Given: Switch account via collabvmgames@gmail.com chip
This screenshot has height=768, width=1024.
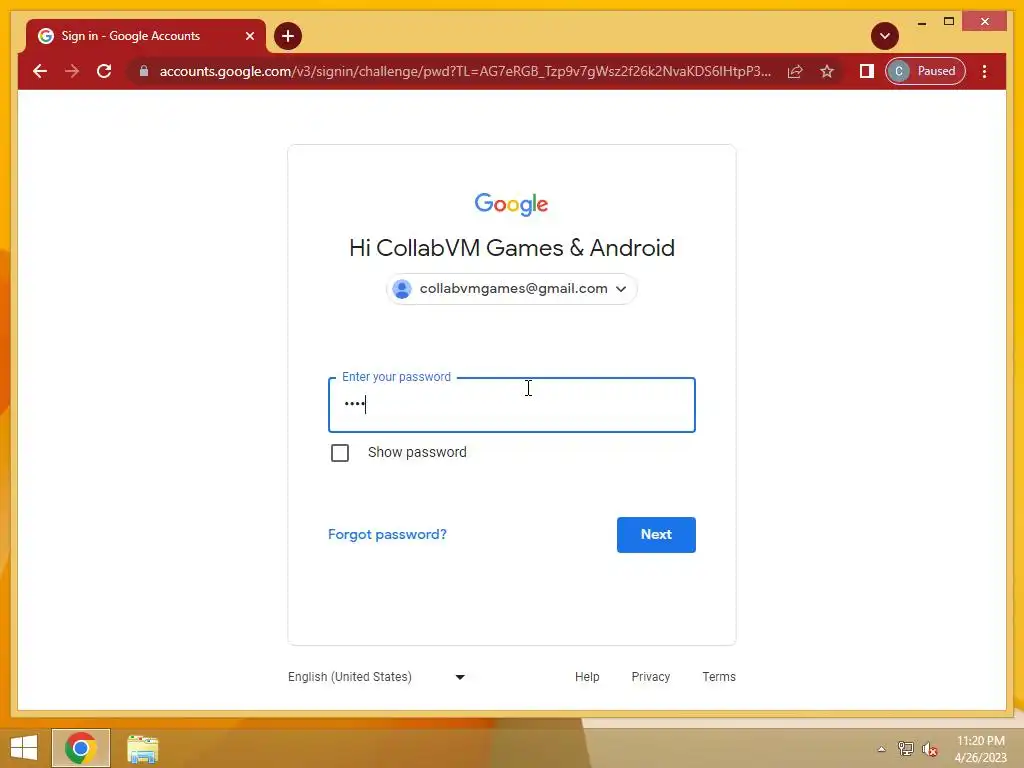Looking at the screenshot, I should (511, 289).
